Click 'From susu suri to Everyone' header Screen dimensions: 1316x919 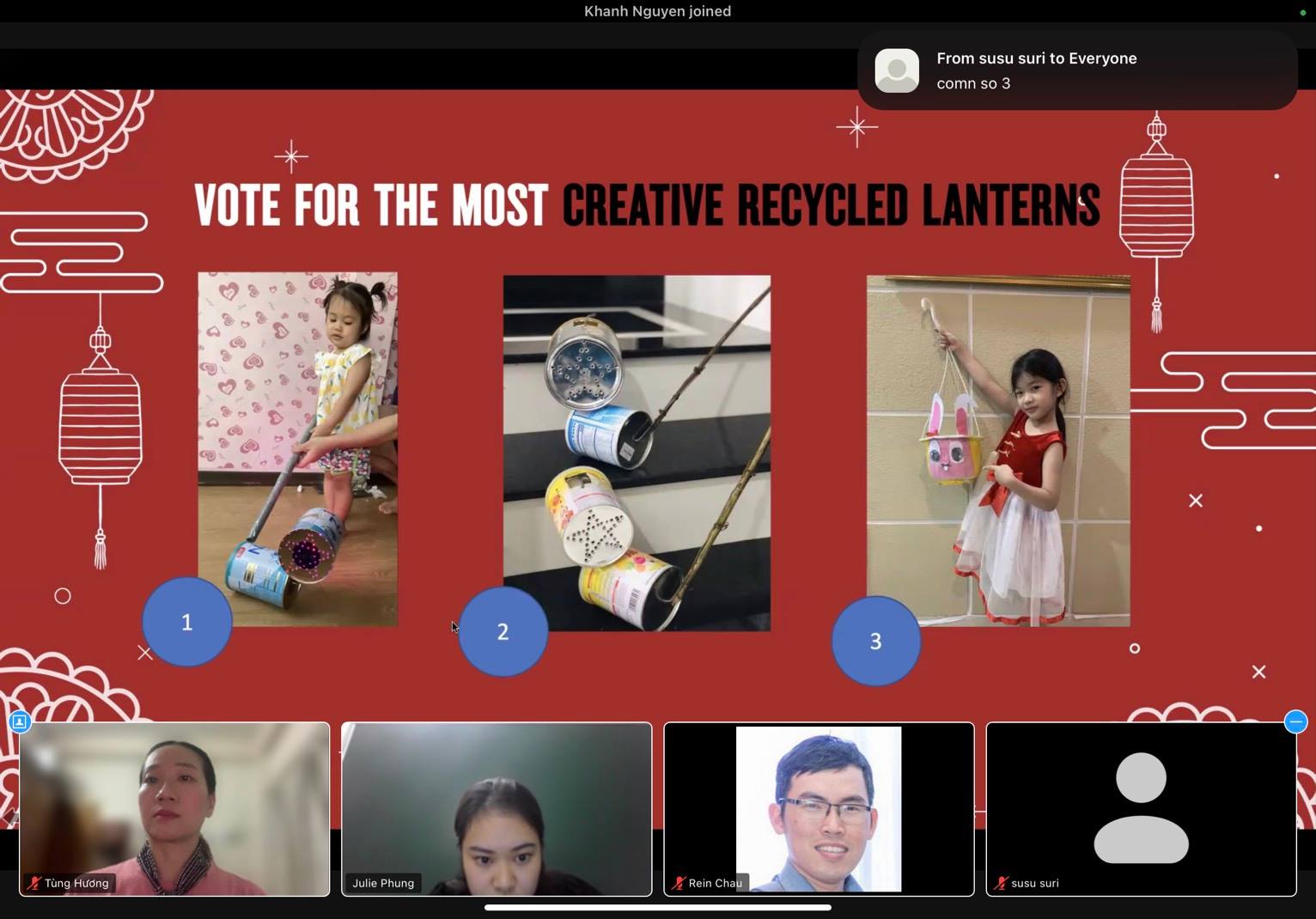coord(1037,58)
